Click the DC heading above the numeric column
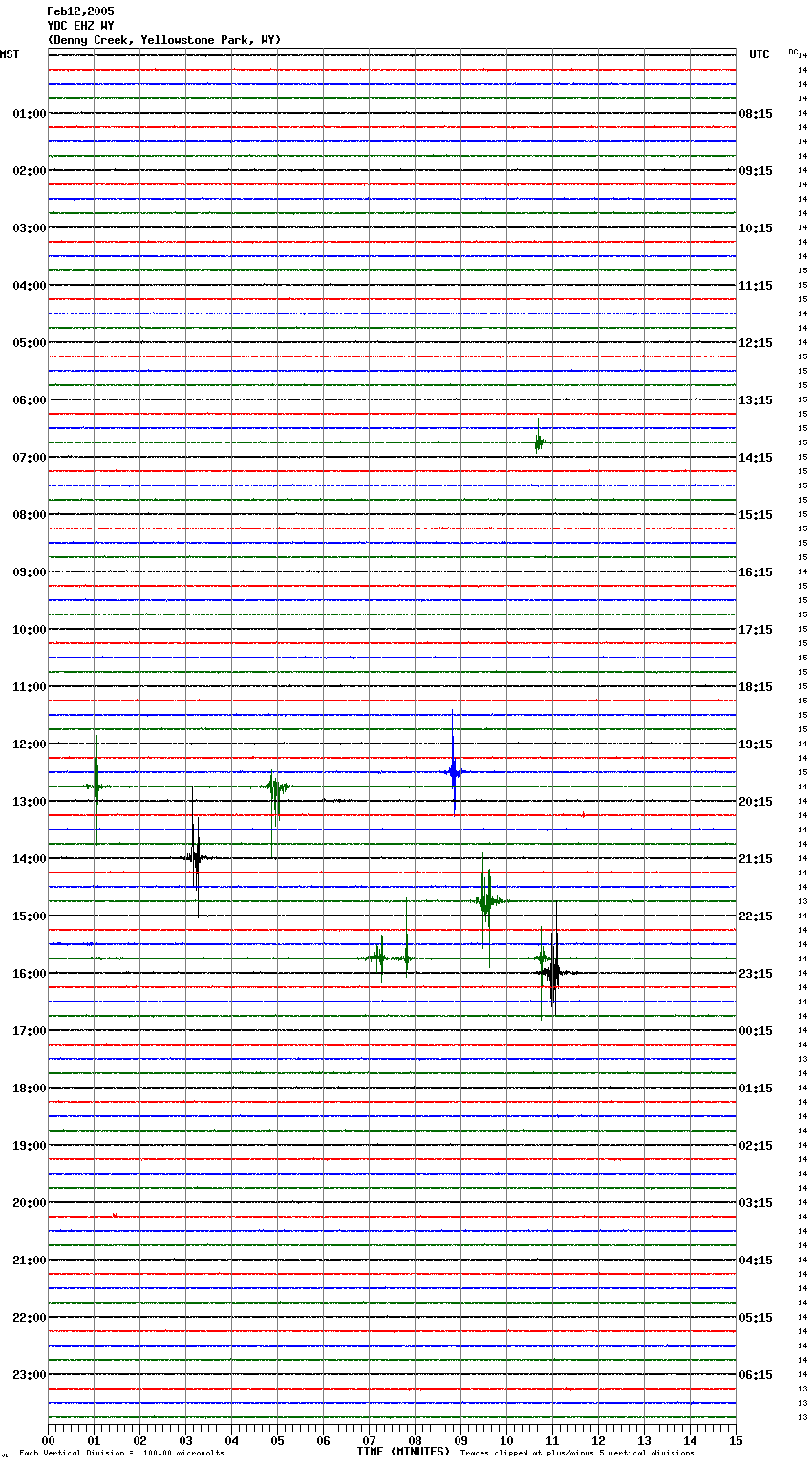The height and width of the screenshot is (1466, 812). coord(793,52)
